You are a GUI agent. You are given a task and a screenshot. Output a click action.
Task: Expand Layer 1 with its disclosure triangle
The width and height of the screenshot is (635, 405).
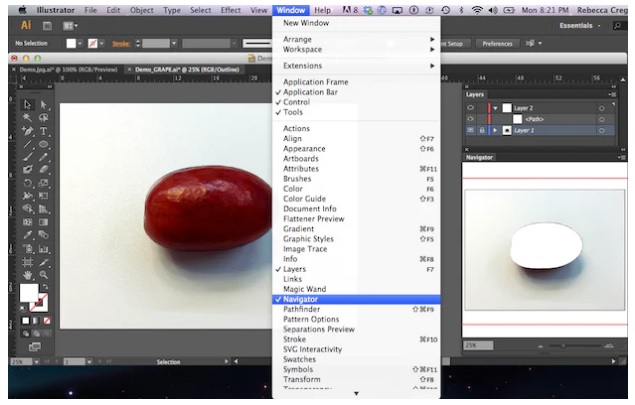[x=495, y=130]
